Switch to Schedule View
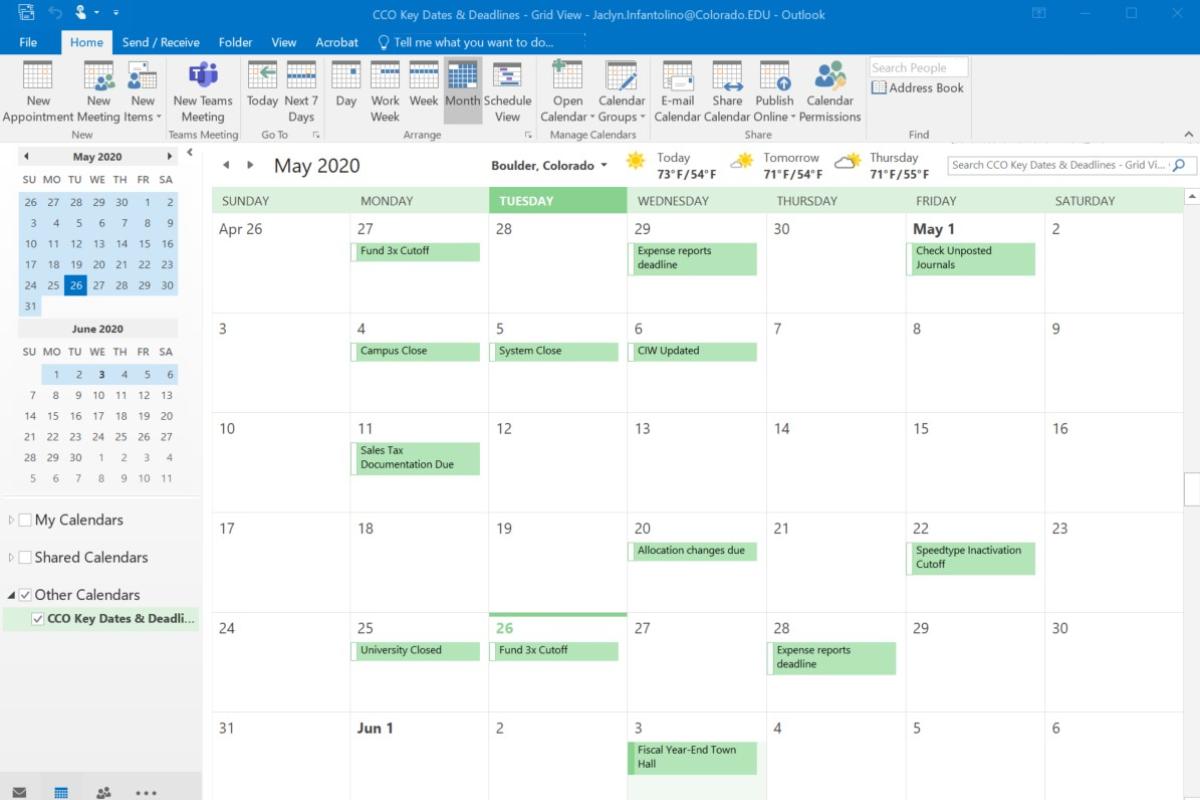1200x800 pixels. click(508, 92)
